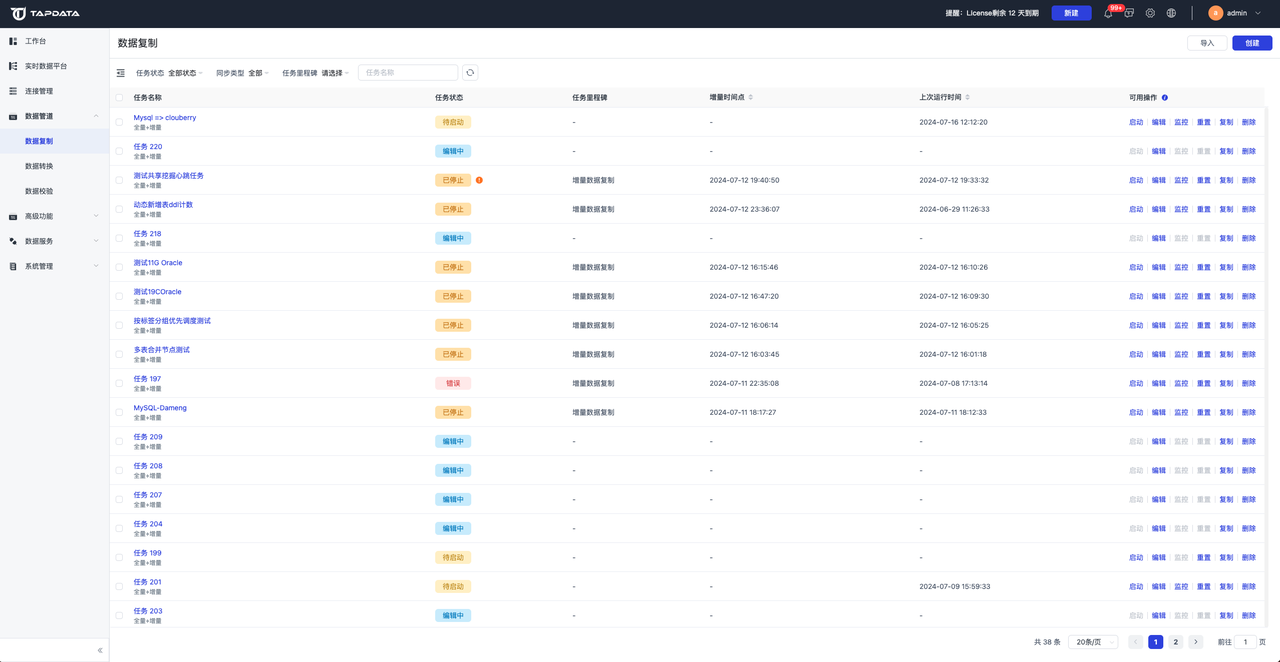Open the 测试11G Oracle task link
The image size is (1280, 662).
[x=158, y=263]
